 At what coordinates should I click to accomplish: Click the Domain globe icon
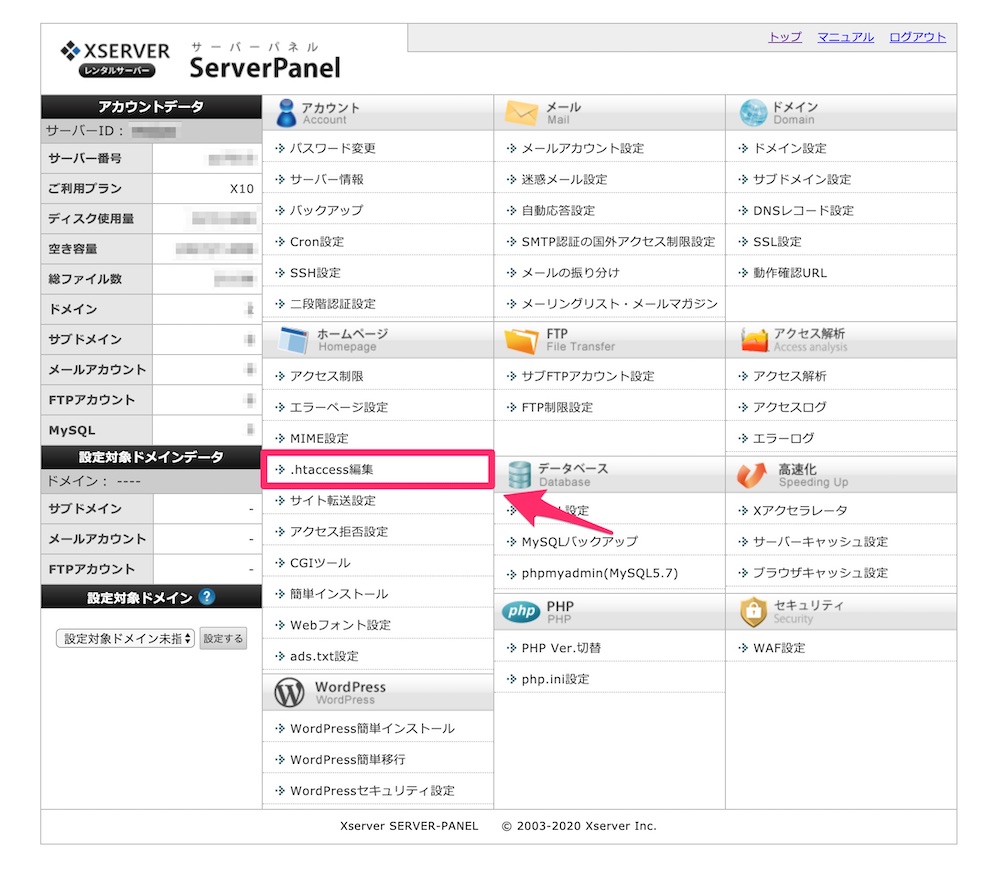point(753,113)
